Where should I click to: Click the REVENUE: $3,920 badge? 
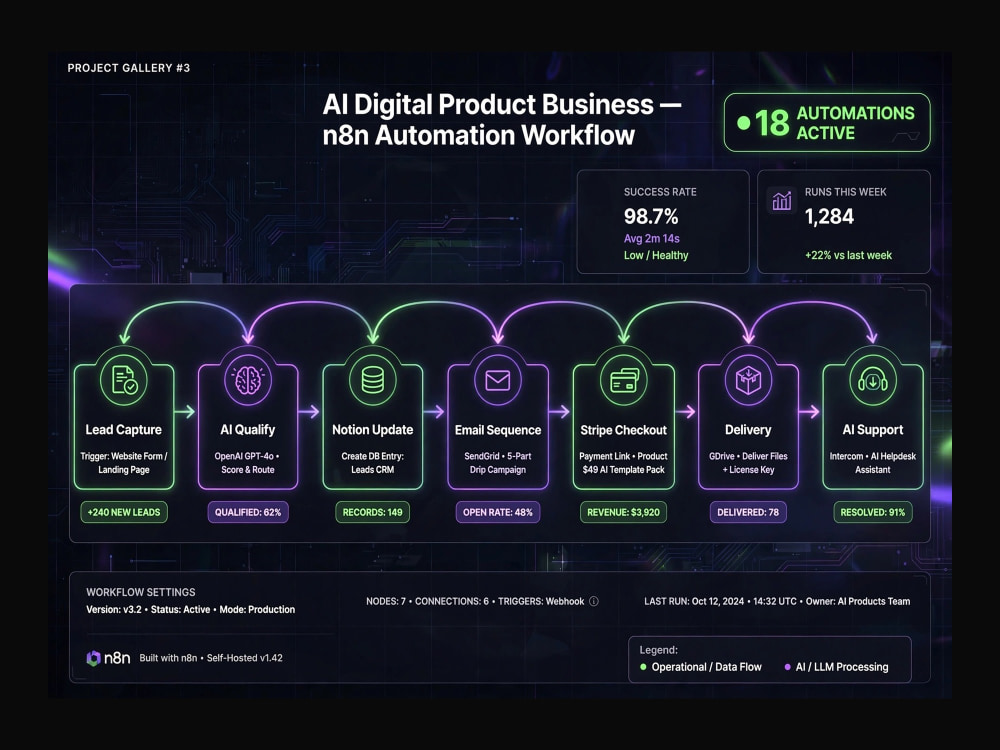click(624, 512)
